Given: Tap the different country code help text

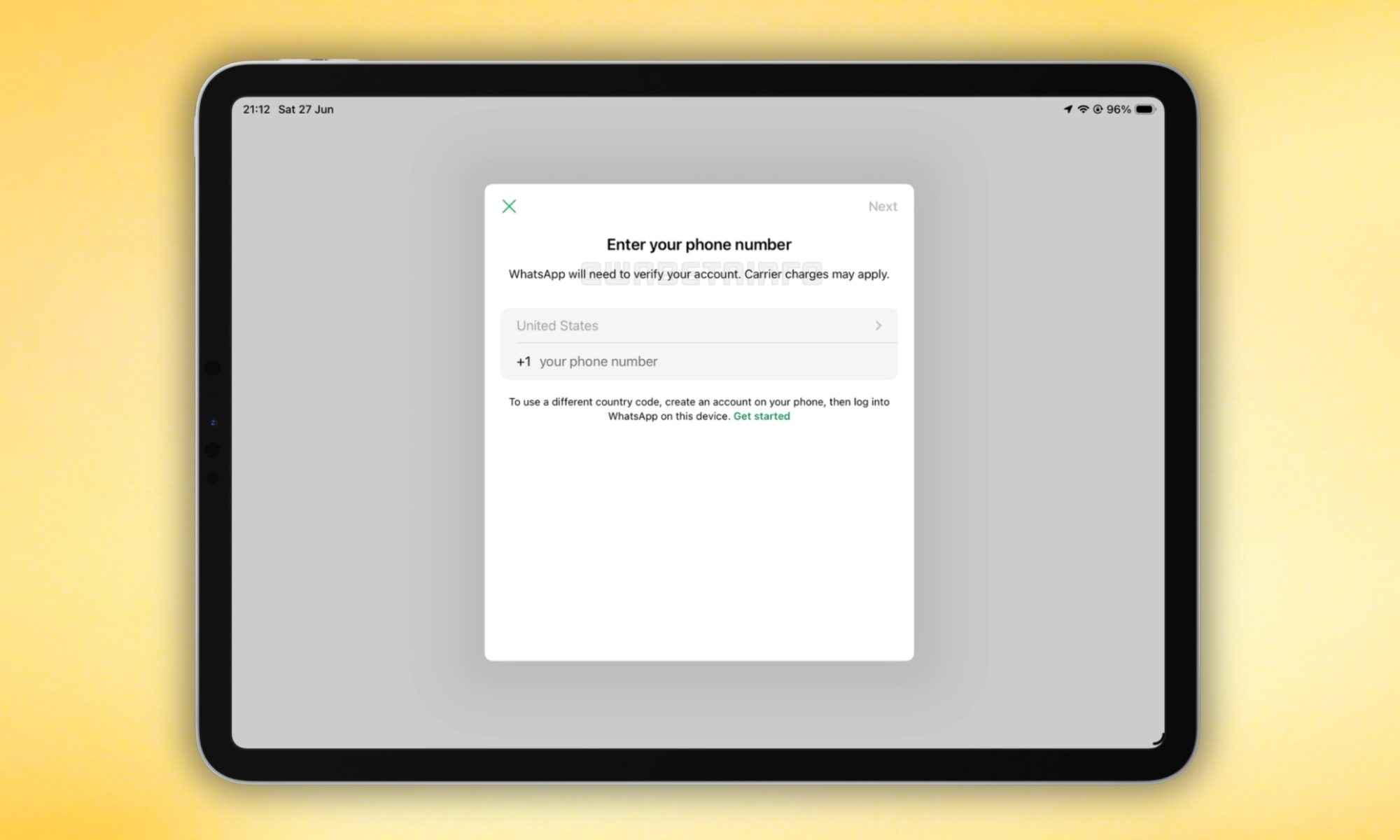Looking at the screenshot, I should click(x=699, y=409).
